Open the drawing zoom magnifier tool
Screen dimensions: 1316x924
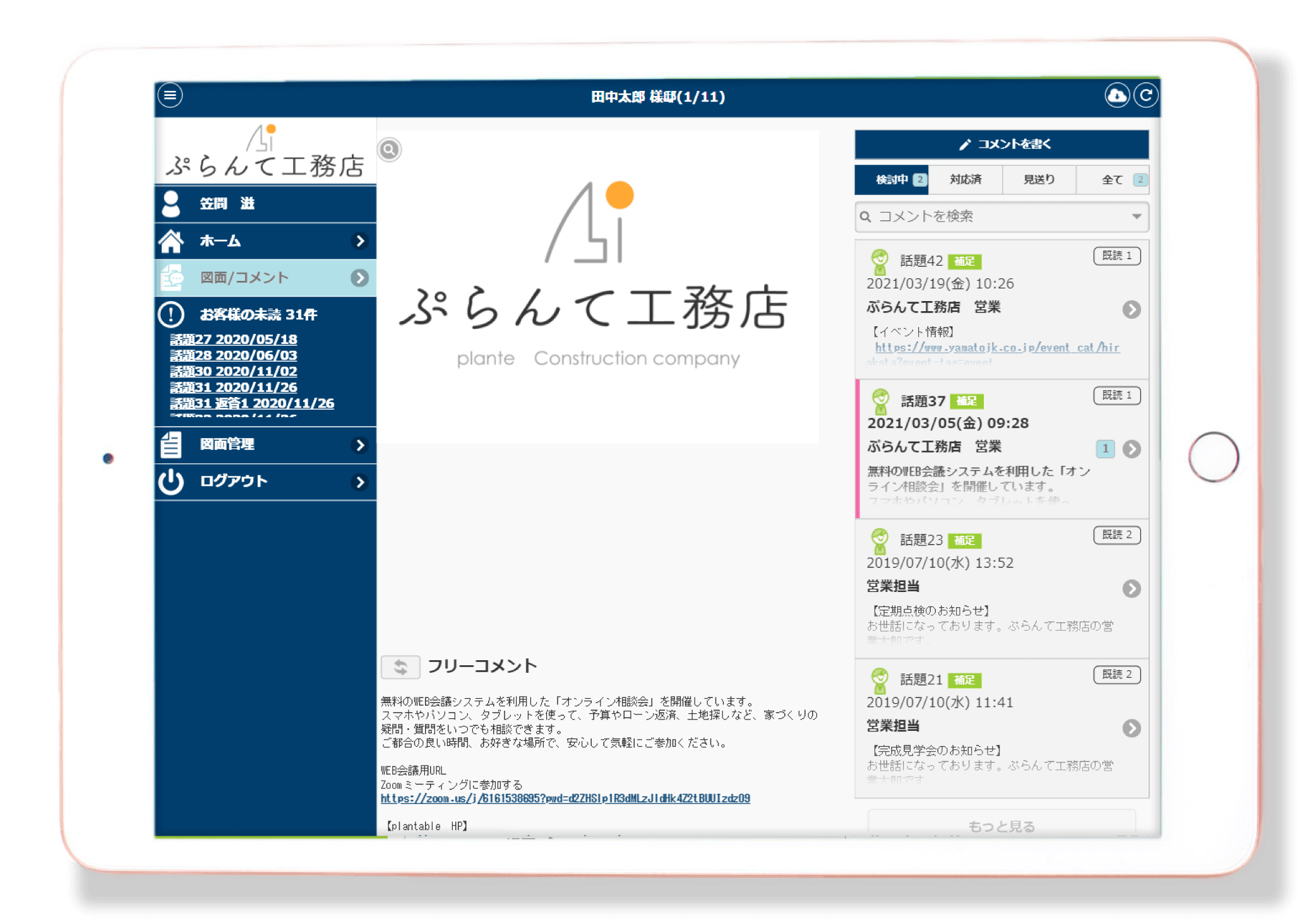(390, 149)
